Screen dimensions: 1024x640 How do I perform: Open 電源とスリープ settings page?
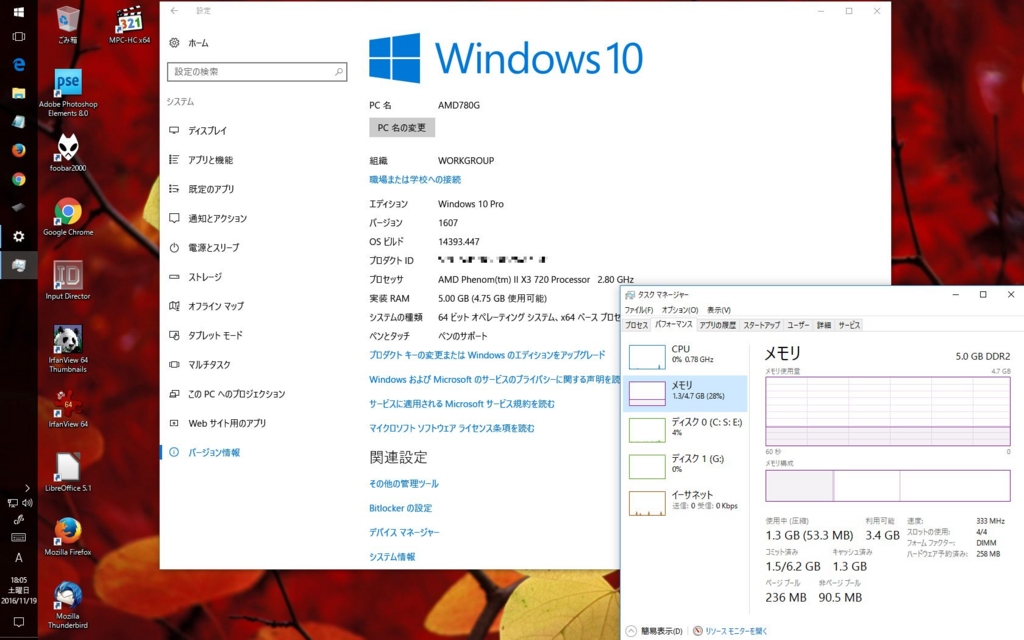pyautogui.click(x=257, y=248)
